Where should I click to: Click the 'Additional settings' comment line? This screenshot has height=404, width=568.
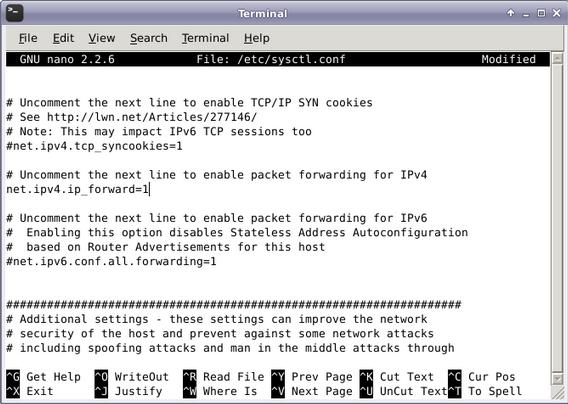tap(217, 319)
